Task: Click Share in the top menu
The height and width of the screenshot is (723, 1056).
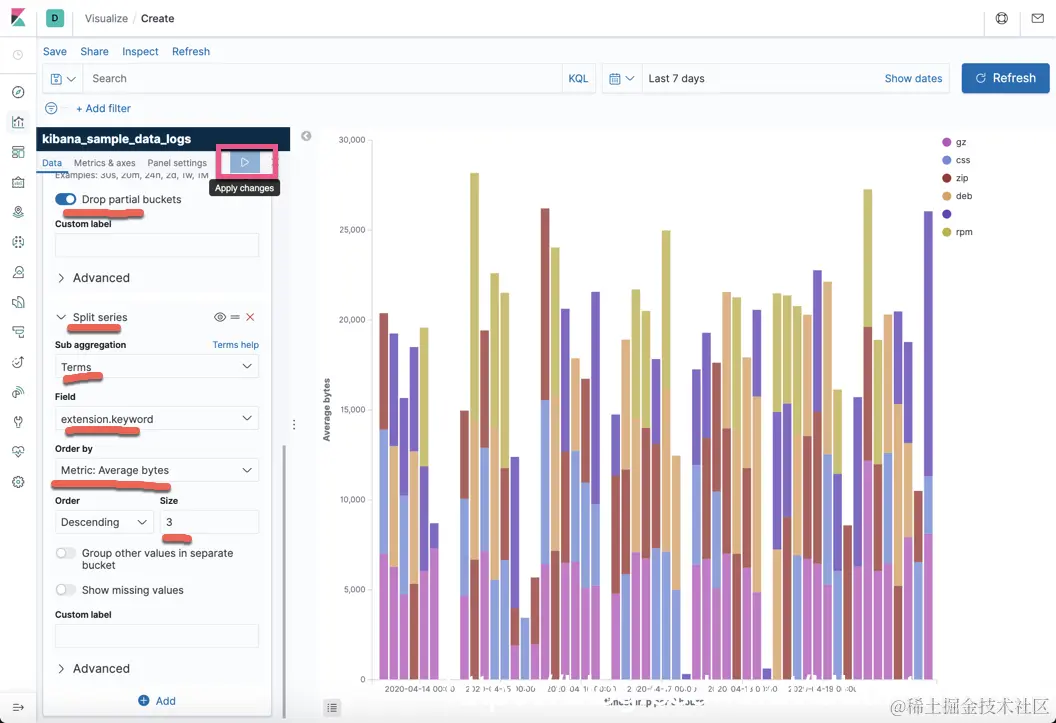Action: point(94,51)
